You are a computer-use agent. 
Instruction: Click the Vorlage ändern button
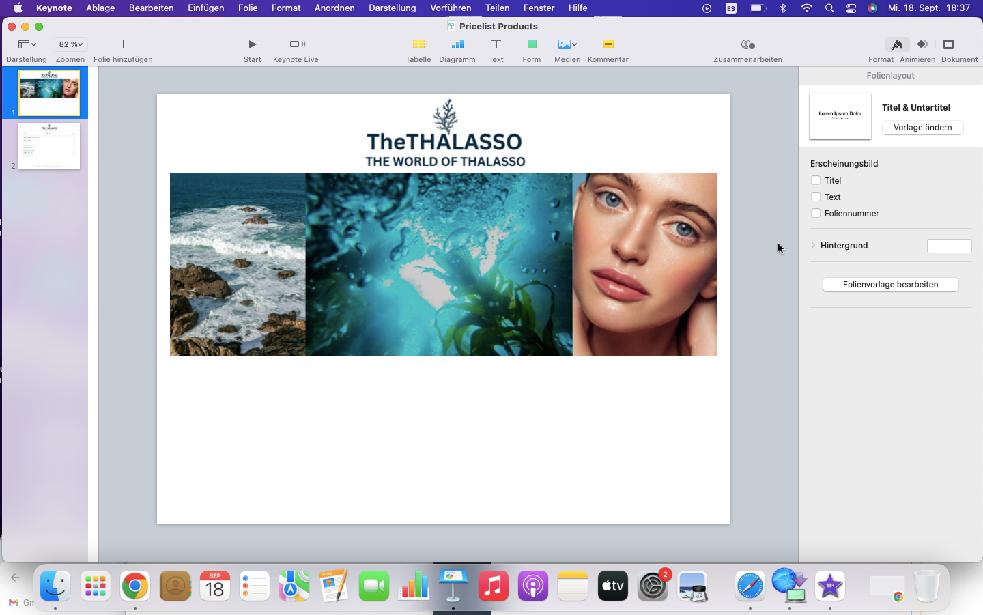(x=922, y=127)
